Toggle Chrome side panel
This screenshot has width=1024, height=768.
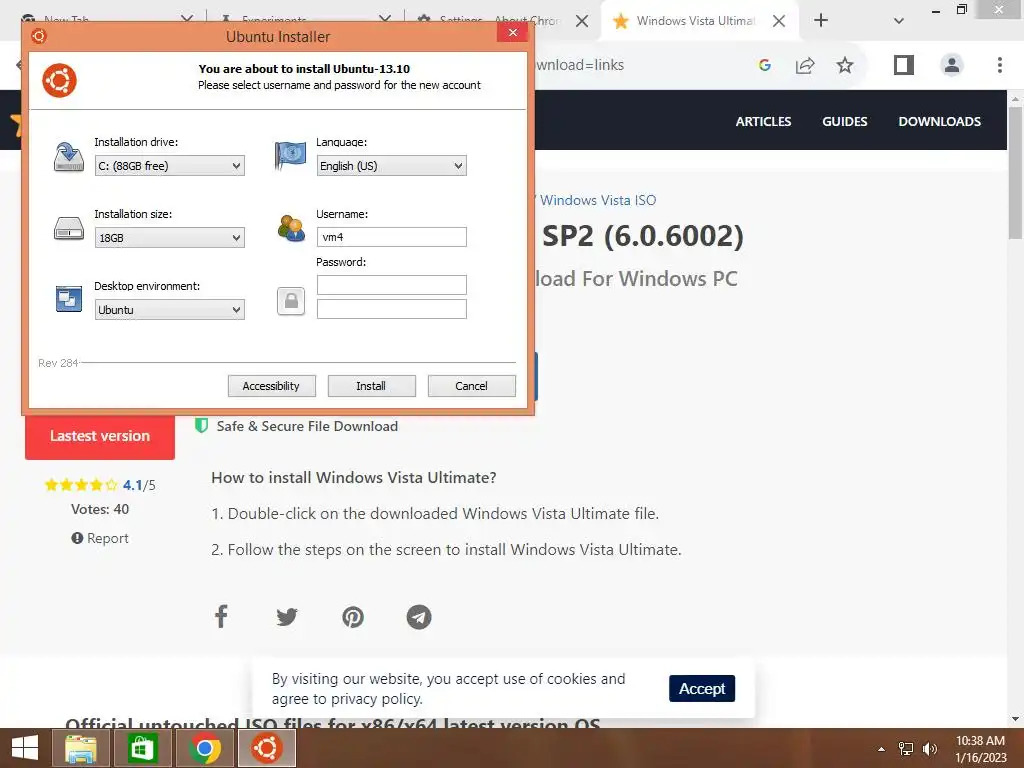(x=904, y=65)
